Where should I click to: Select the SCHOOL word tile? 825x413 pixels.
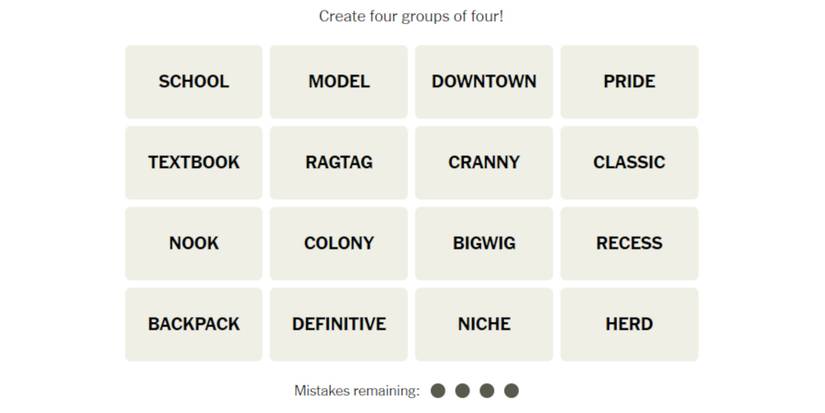(193, 81)
